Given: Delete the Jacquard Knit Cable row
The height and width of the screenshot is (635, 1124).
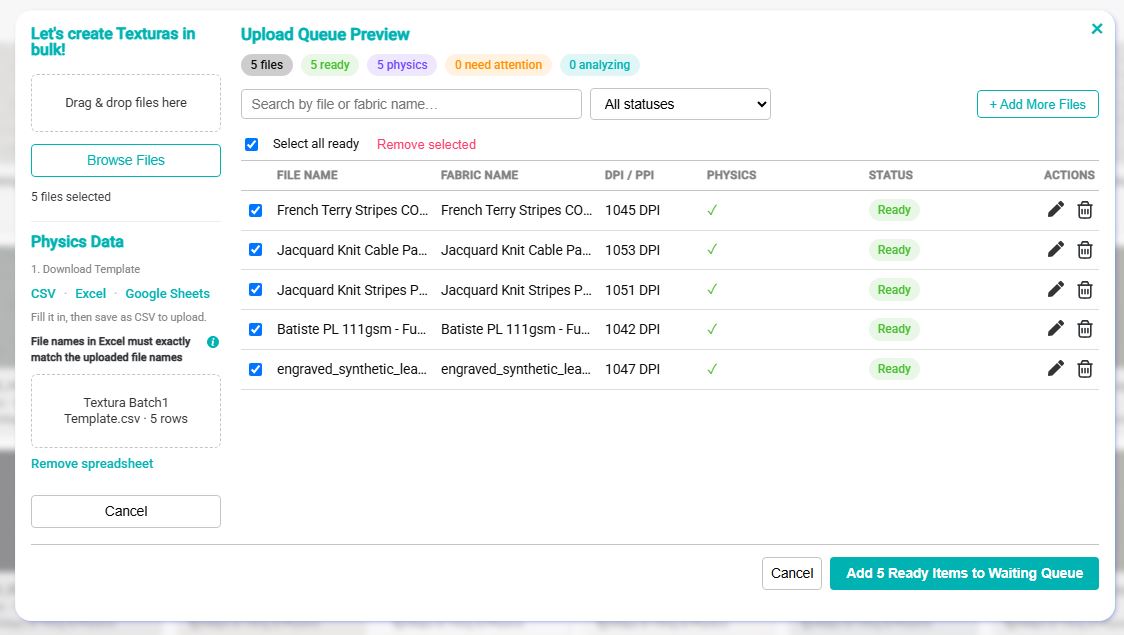Looking at the screenshot, I should click(1085, 249).
